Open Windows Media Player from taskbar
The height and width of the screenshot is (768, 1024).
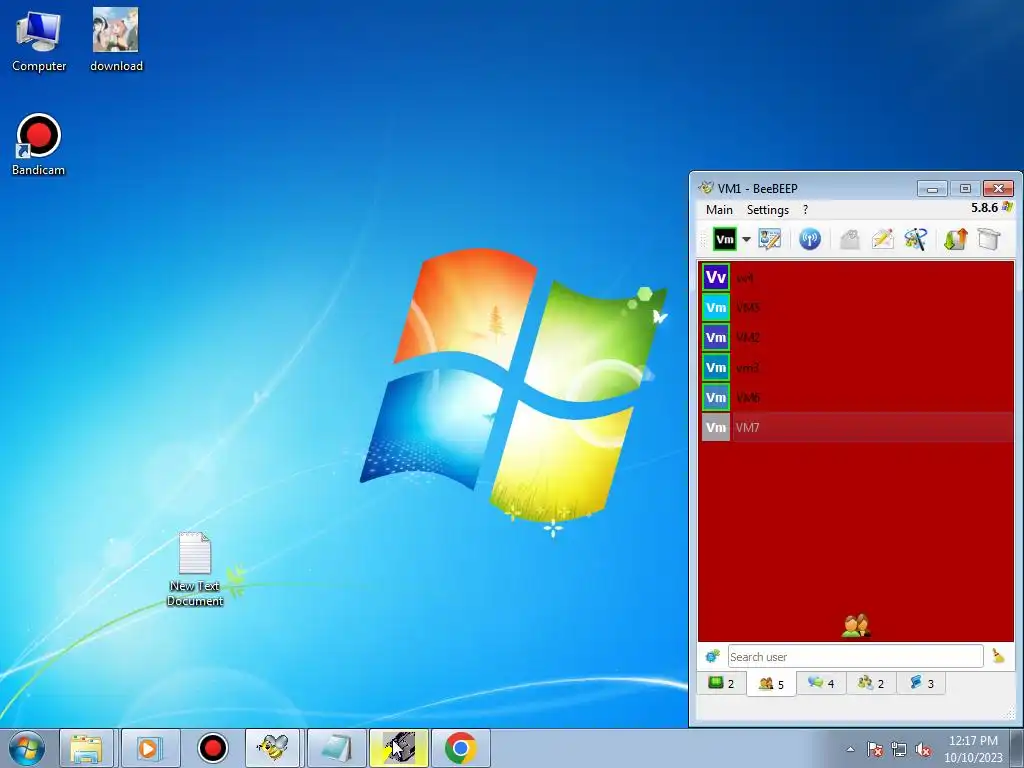[150, 748]
